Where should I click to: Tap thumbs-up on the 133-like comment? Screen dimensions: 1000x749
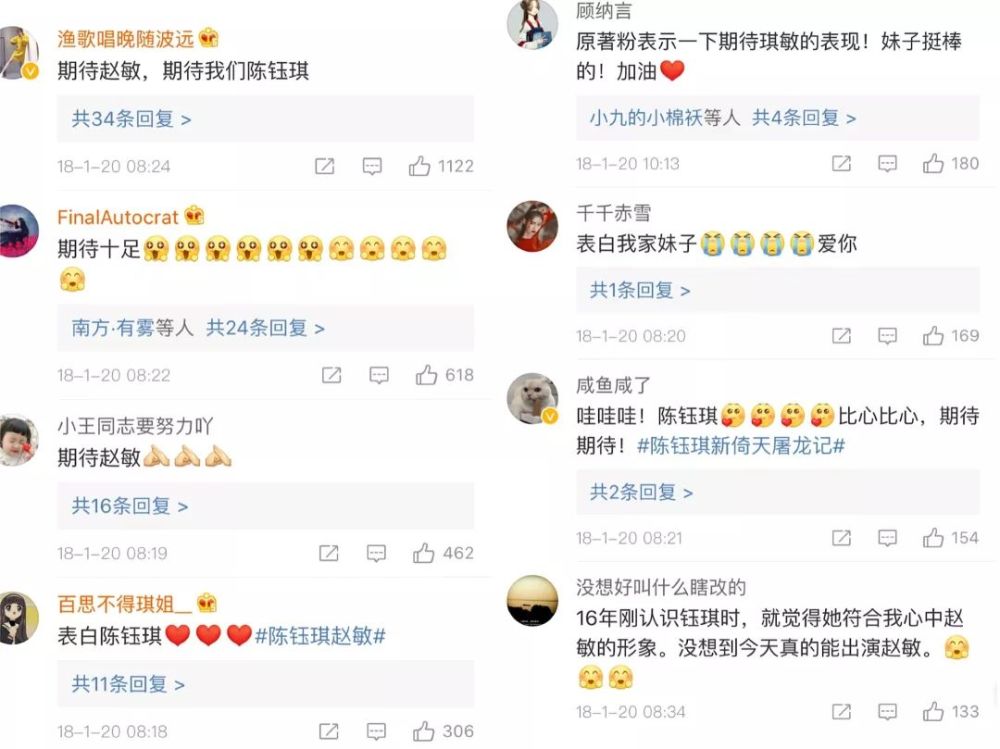[933, 711]
